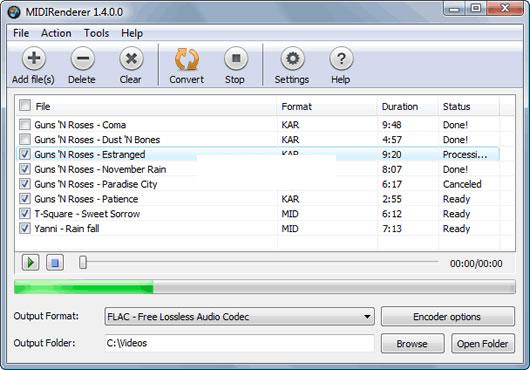Click the Add file(s) plus icon
Screen dimensions: 530x370
click(x=33, y=58)
